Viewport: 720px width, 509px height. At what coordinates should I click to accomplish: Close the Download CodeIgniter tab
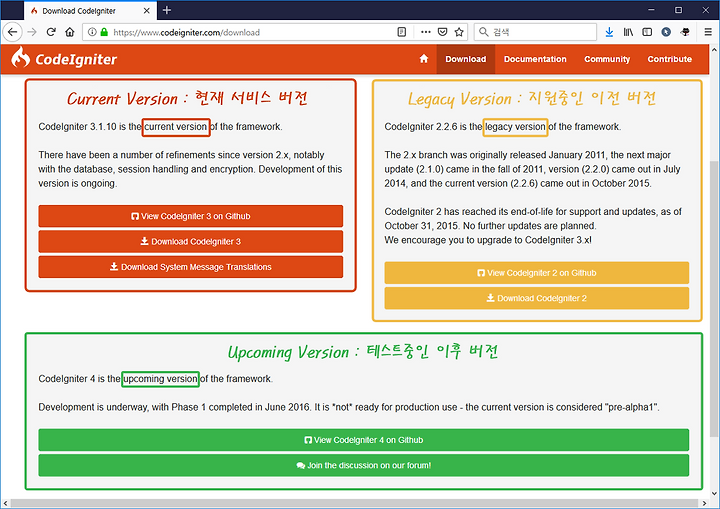coord(146,11)
